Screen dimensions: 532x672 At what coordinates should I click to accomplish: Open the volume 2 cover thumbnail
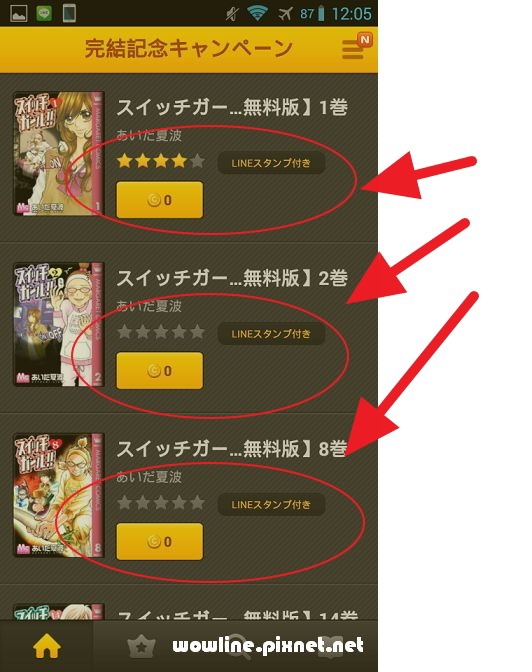pyautogui.click(x=59, y=324)
